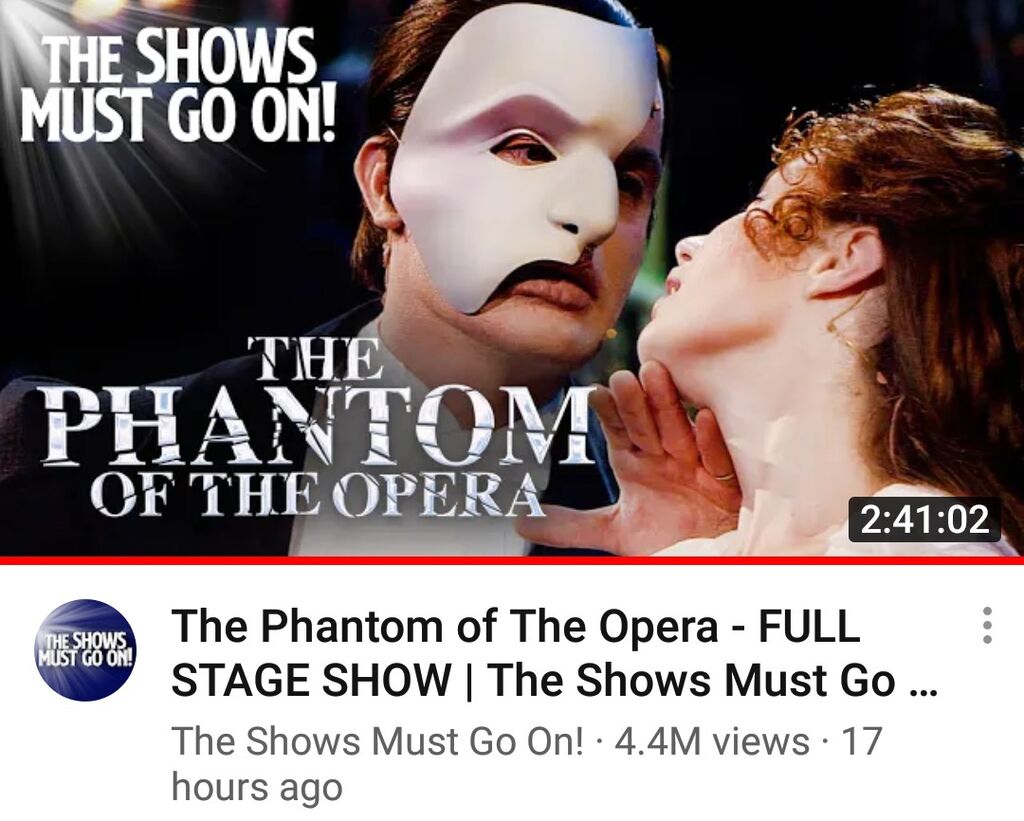
Task: Open The Shows Must Go On channel avatar
Action: pyautogui.click(x=86, y=649)
